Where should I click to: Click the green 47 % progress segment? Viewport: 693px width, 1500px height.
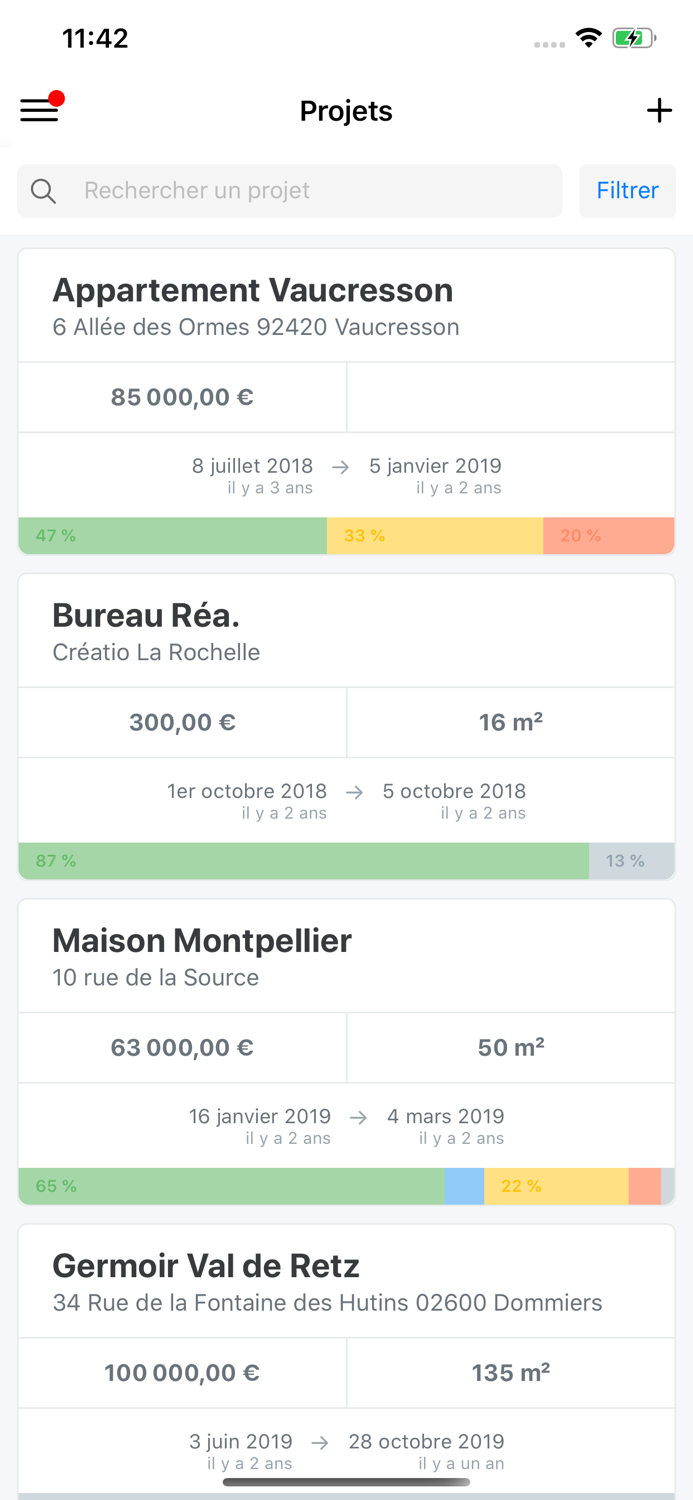tap(172, 536)
